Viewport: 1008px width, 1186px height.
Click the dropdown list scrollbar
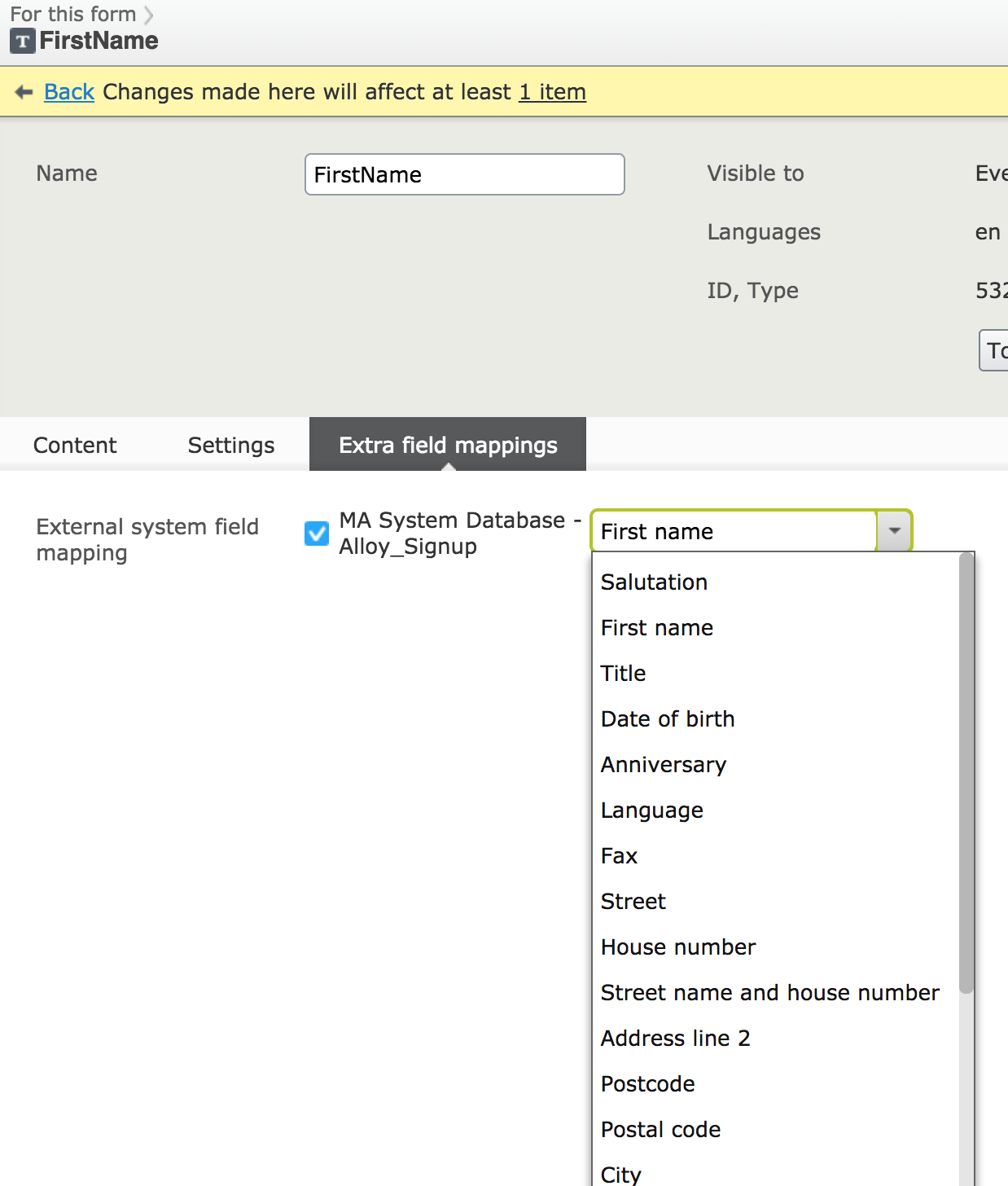pyautogui.click(x=966, y=774)
